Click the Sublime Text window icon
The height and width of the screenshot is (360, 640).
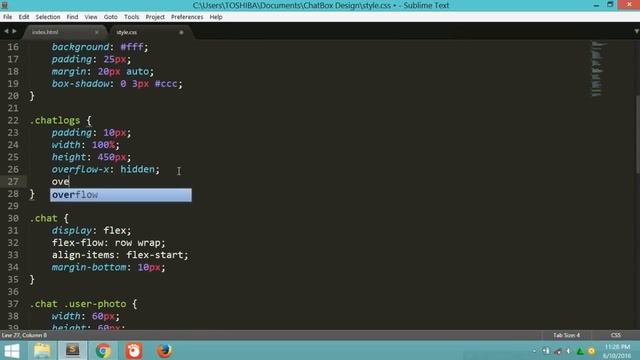[4, 5]
